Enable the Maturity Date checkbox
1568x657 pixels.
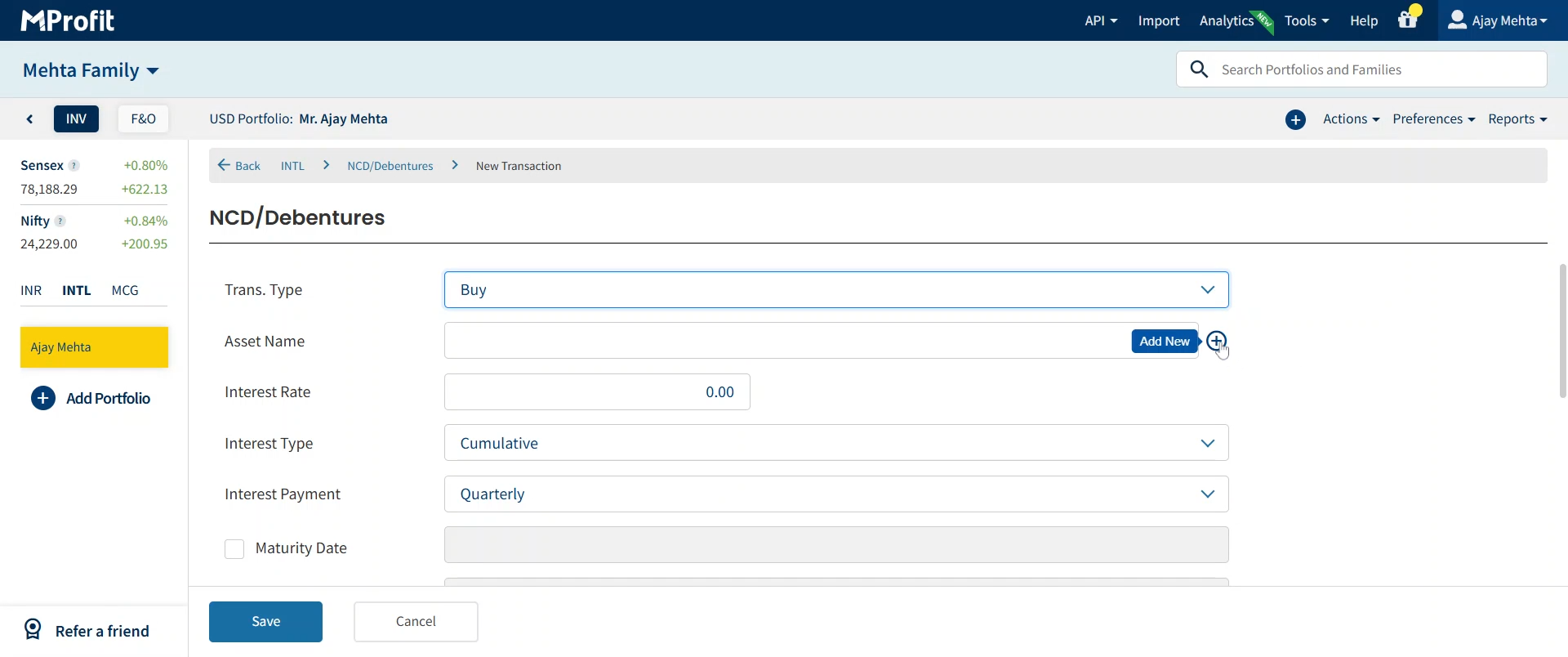pyautogui.click(x=234, y=548)
